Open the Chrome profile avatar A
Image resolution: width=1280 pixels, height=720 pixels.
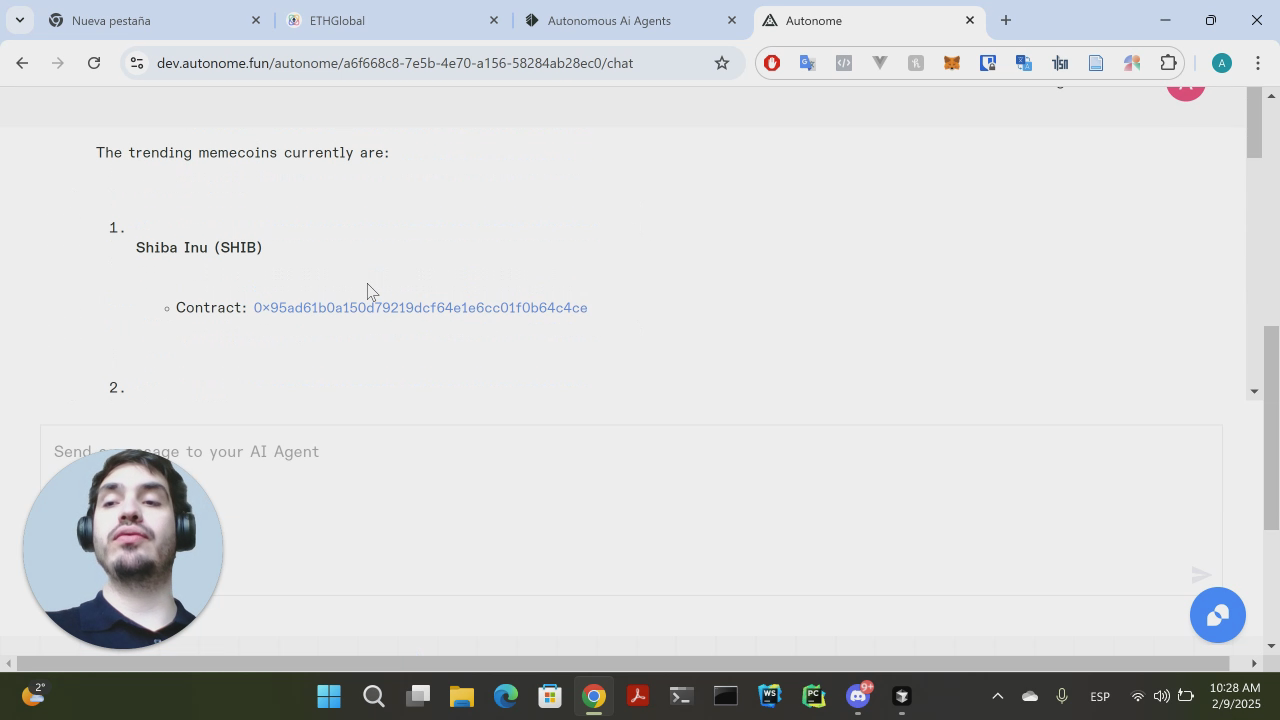1221,63
